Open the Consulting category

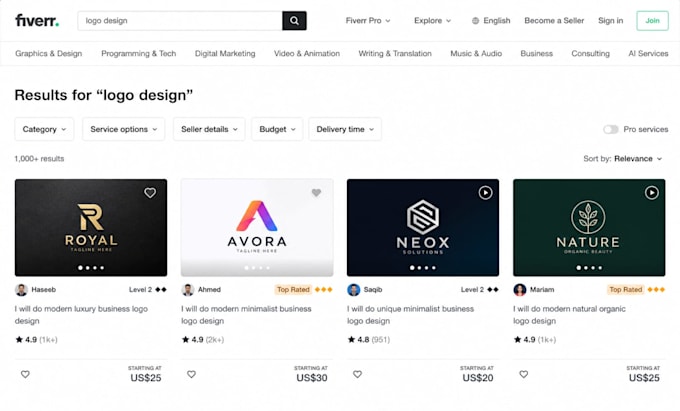(590, 54)
